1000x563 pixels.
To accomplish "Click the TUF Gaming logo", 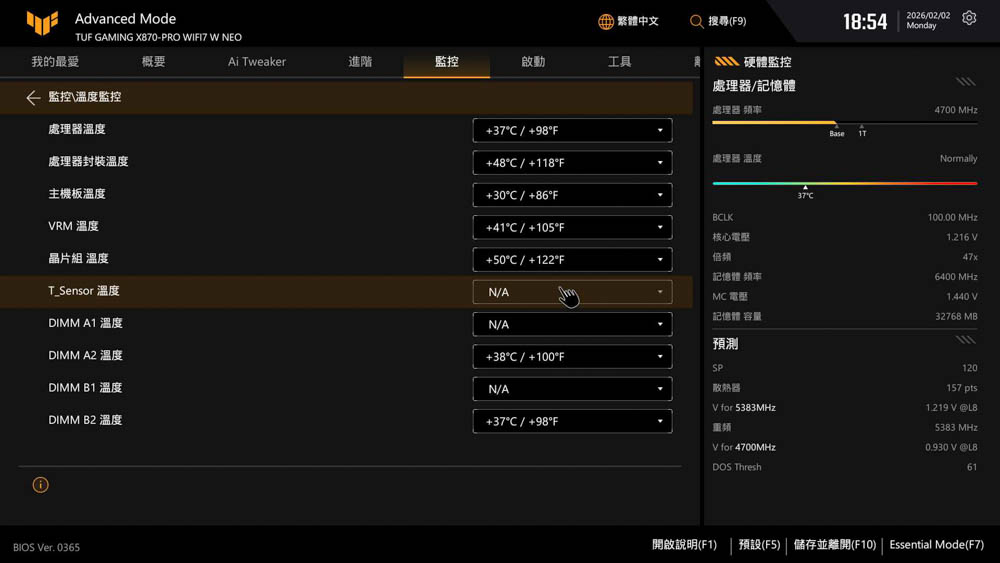I will 42,23.
